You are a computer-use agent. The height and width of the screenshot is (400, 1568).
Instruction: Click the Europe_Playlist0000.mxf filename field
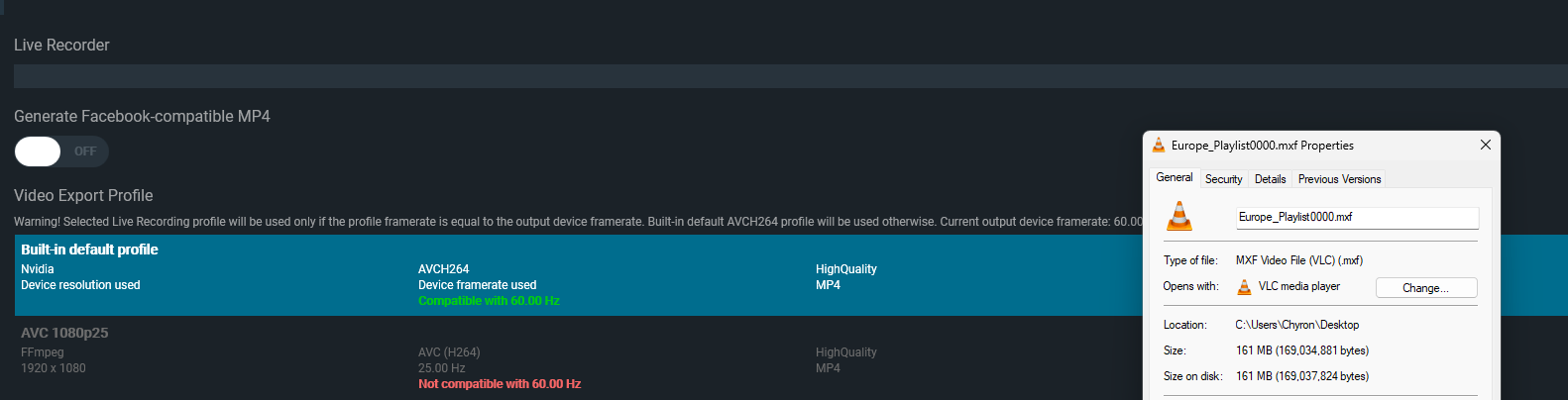(x=1356, y=217)
